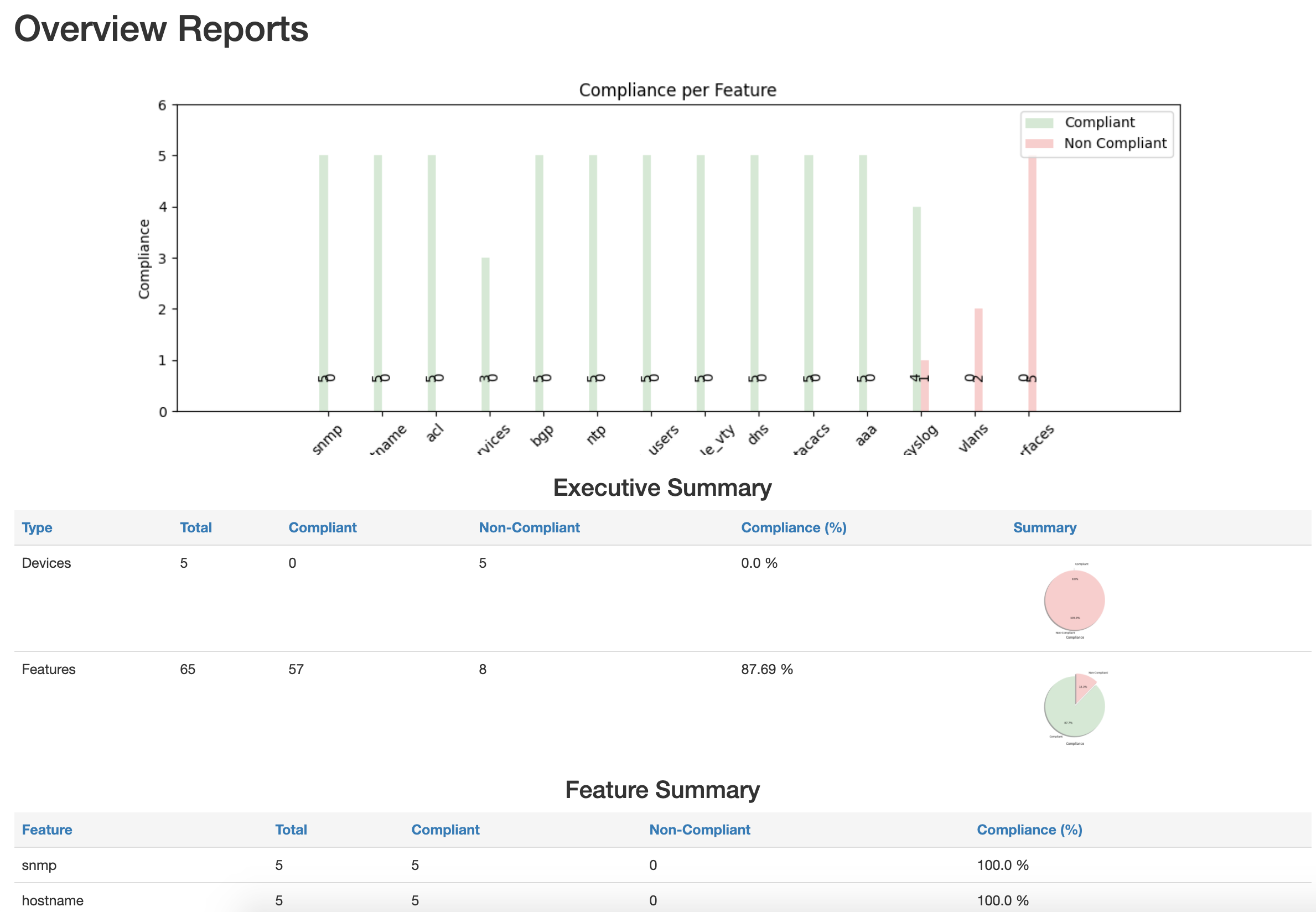Click the Summary column header
This screenshot has height=912, width=1316.
point(1045,527)
